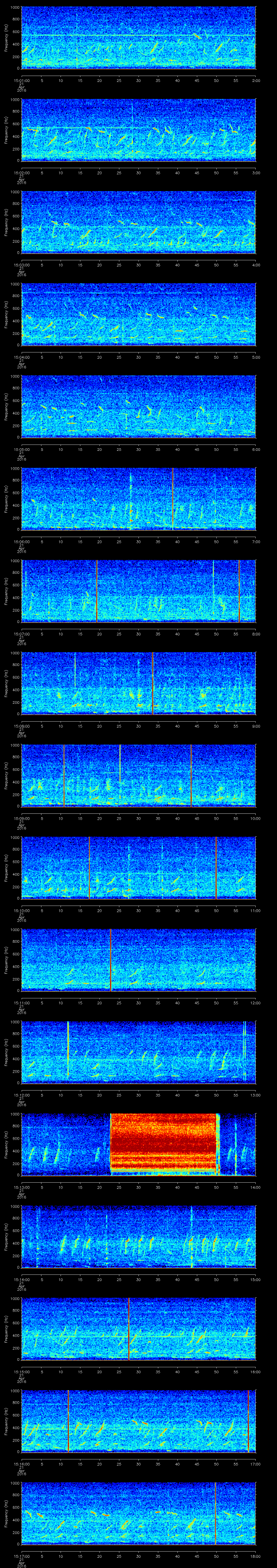The width and height of the screenshot is (277, 1568).
Task: Select Frequency (Hz) axis label of 15:09:00 spectrogram
Action: point(6,775)
